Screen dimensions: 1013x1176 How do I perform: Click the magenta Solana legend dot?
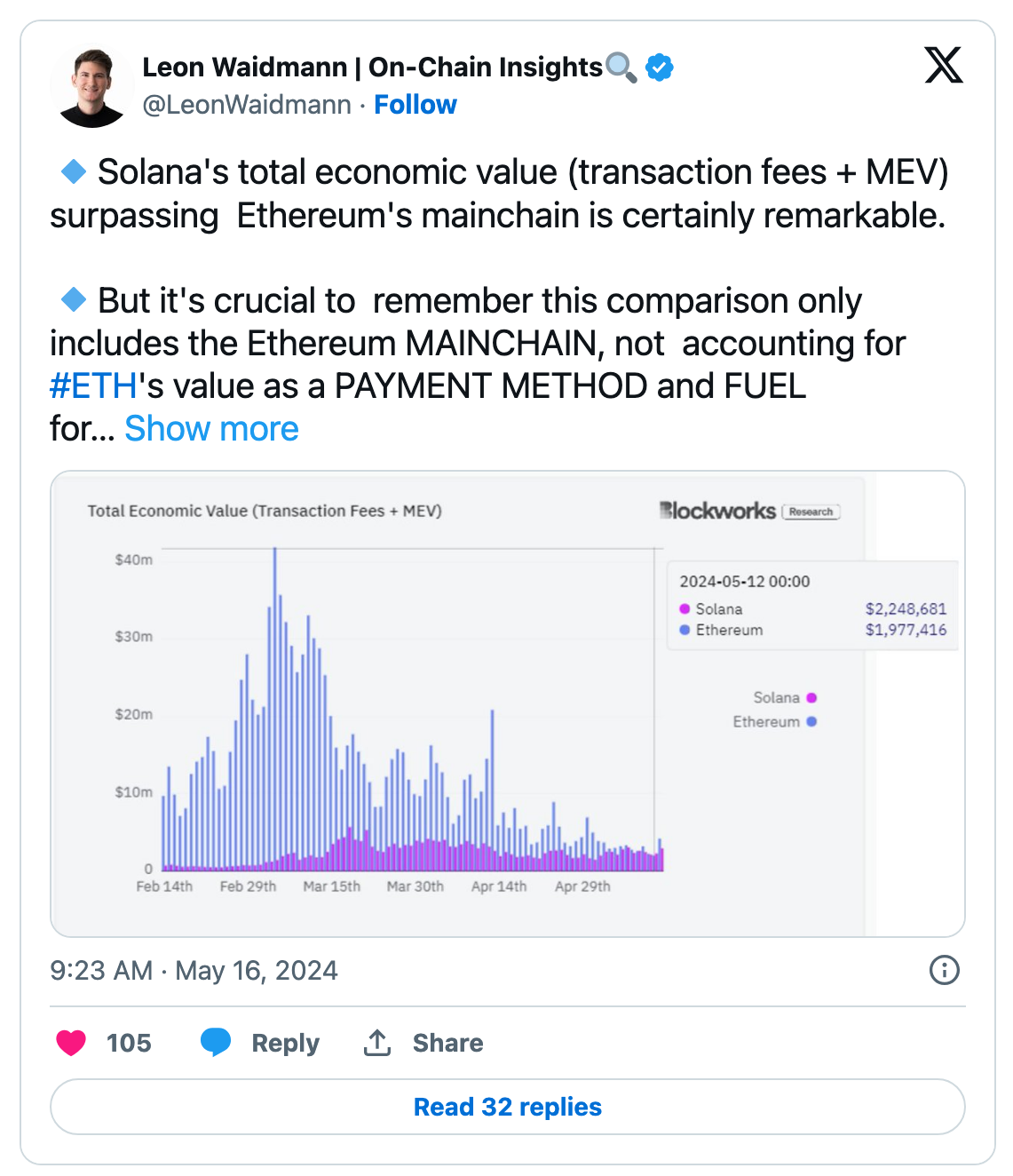tap(811, 698)
